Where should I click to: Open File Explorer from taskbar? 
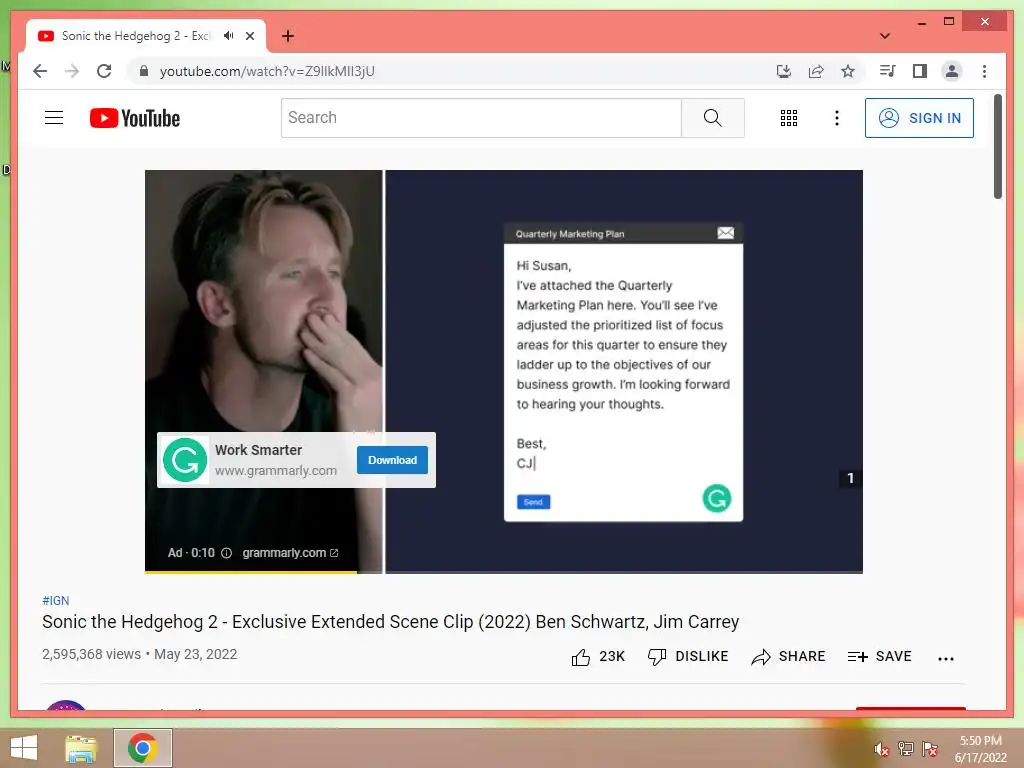click(81, 748)
